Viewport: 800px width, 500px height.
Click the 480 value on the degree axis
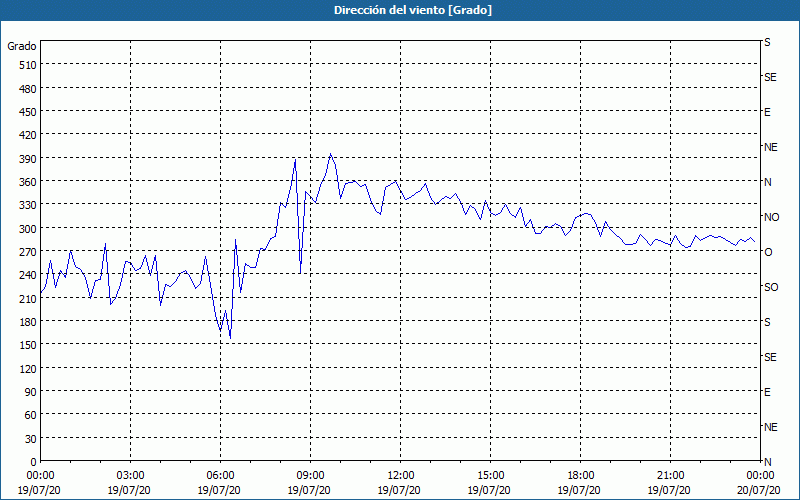(x=28, y=89)
